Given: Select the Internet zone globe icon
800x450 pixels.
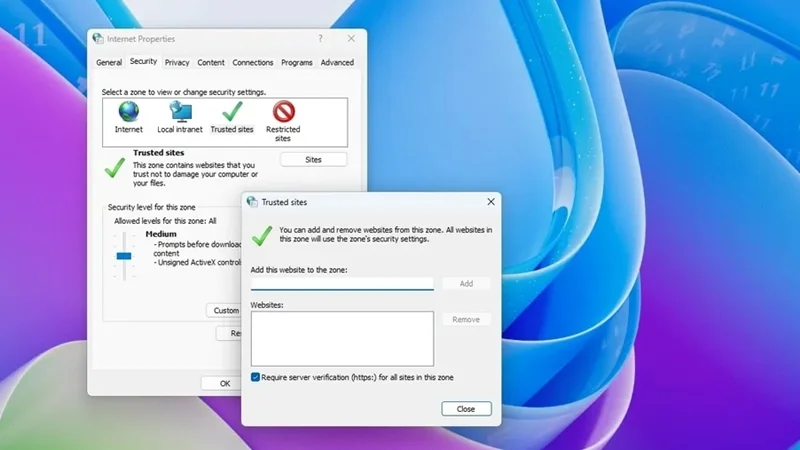Looking at the screenshot, I should [x=129, y=111].
